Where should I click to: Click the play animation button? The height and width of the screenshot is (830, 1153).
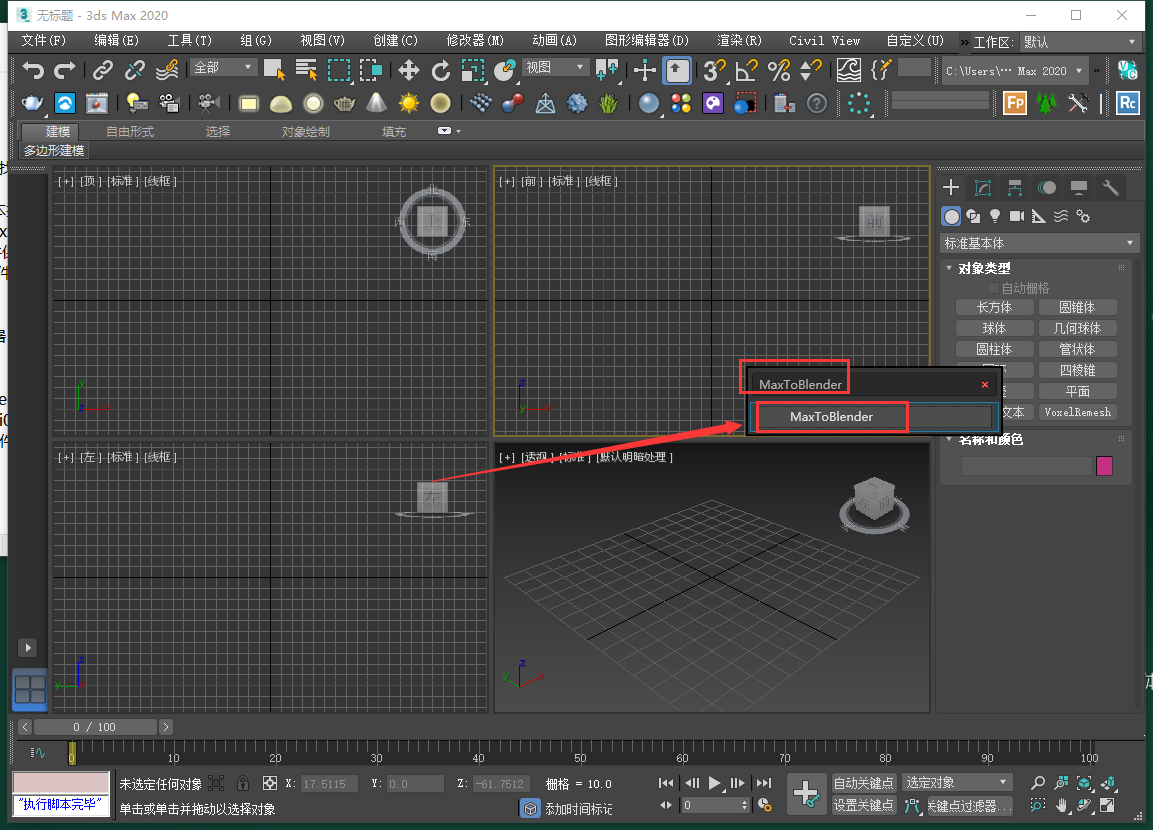[x=714, y=783]
